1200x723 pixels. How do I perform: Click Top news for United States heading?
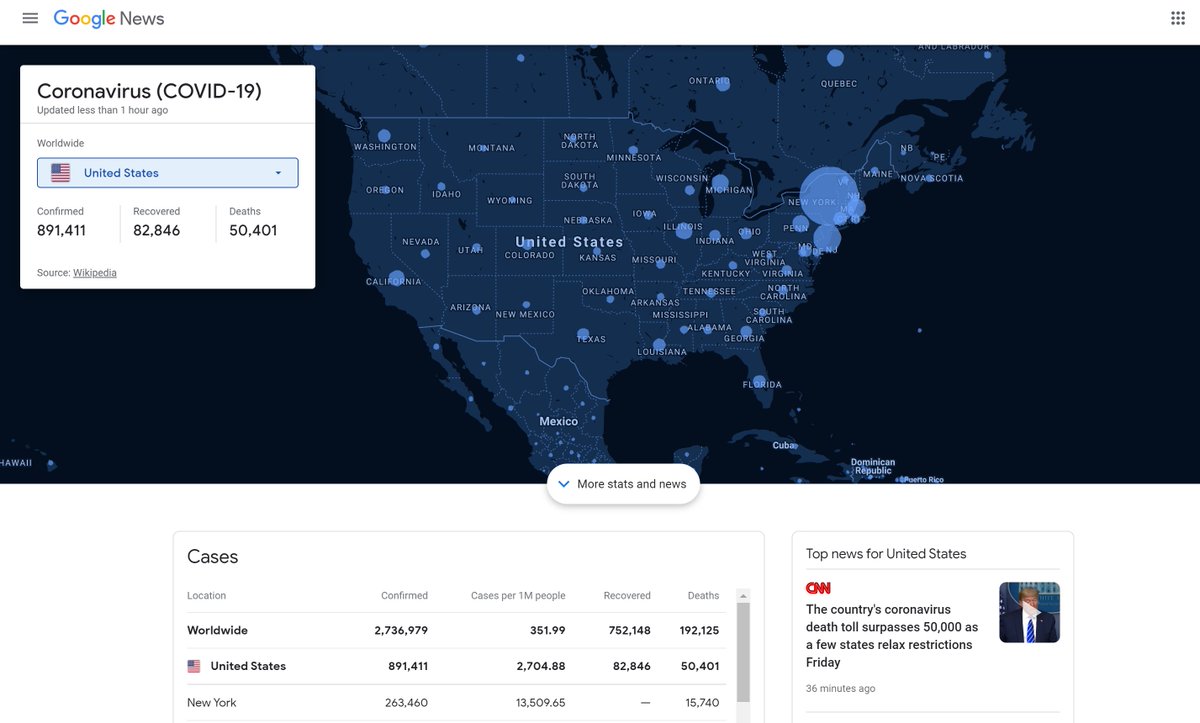tap(886, 554)
